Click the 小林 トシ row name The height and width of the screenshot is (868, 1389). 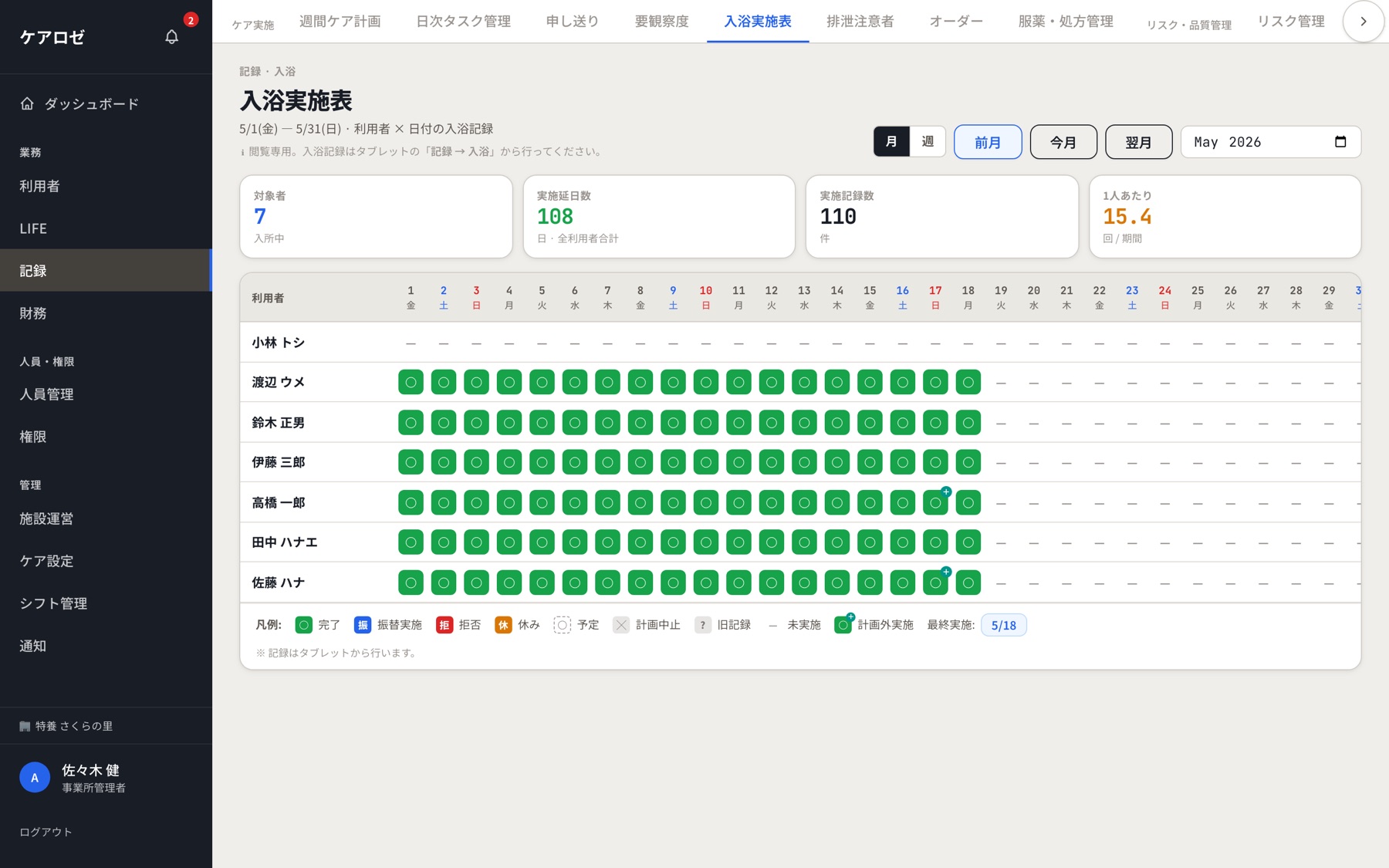[x=279, y=343]
